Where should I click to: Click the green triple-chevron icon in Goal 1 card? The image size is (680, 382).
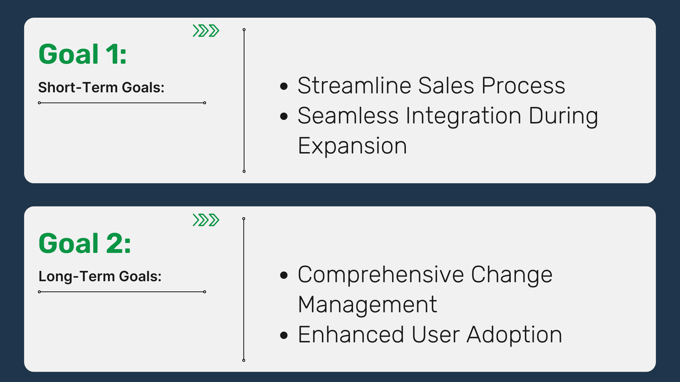pos(206,31)
